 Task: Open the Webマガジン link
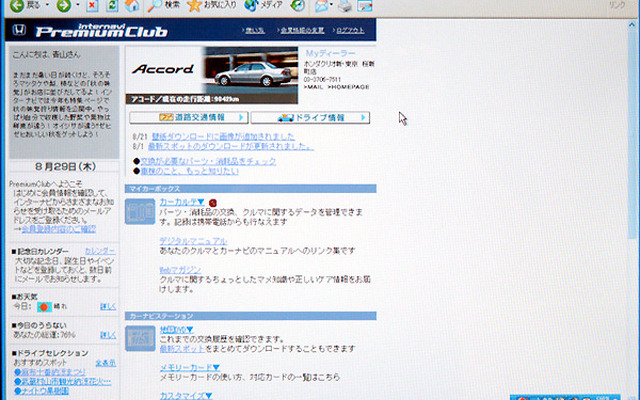click(180, 270)
